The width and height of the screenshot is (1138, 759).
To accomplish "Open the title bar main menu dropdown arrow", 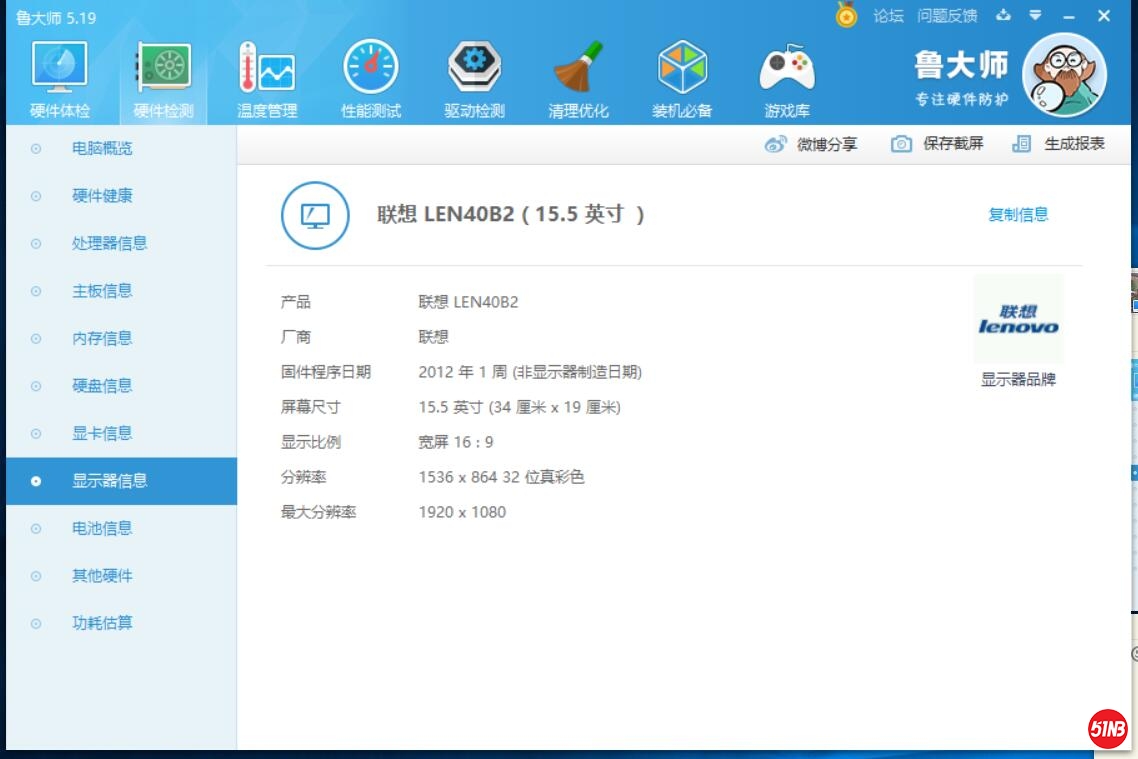I will coord(1035,16).
